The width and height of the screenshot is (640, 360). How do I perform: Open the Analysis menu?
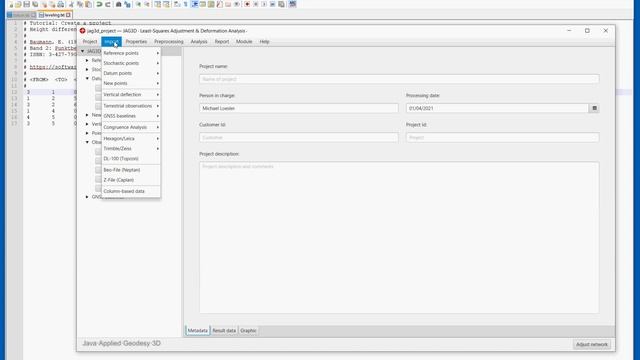tap(199, 42)
